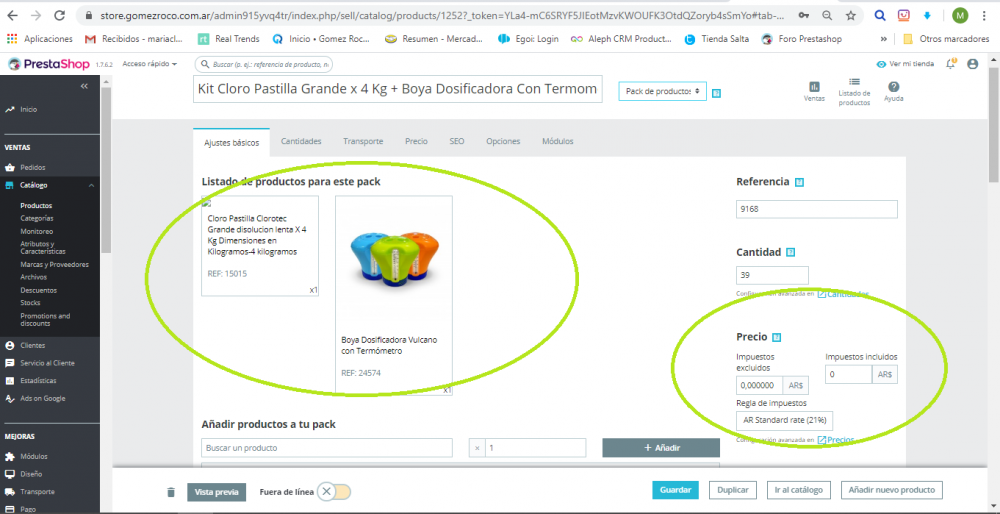Toggle the Fuera de línea switch
Viewport: 1000px width, 514px height.
pos(334,492)
